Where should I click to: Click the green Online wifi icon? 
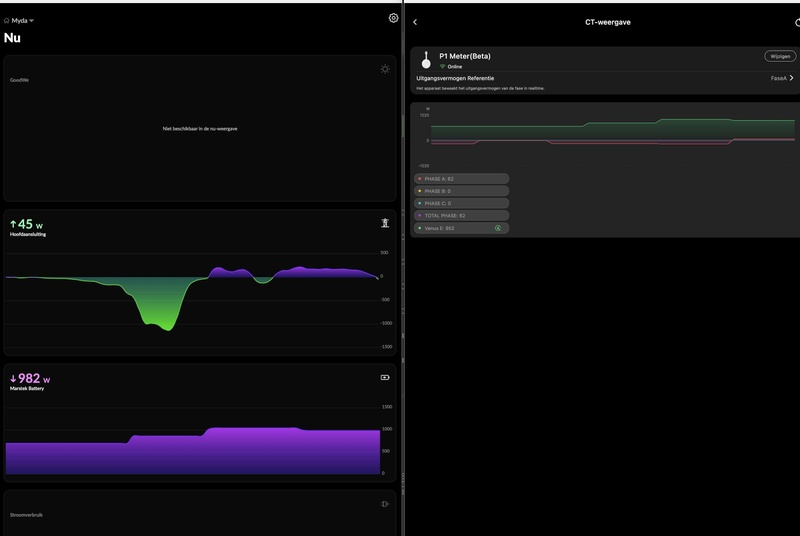point(442,66)
